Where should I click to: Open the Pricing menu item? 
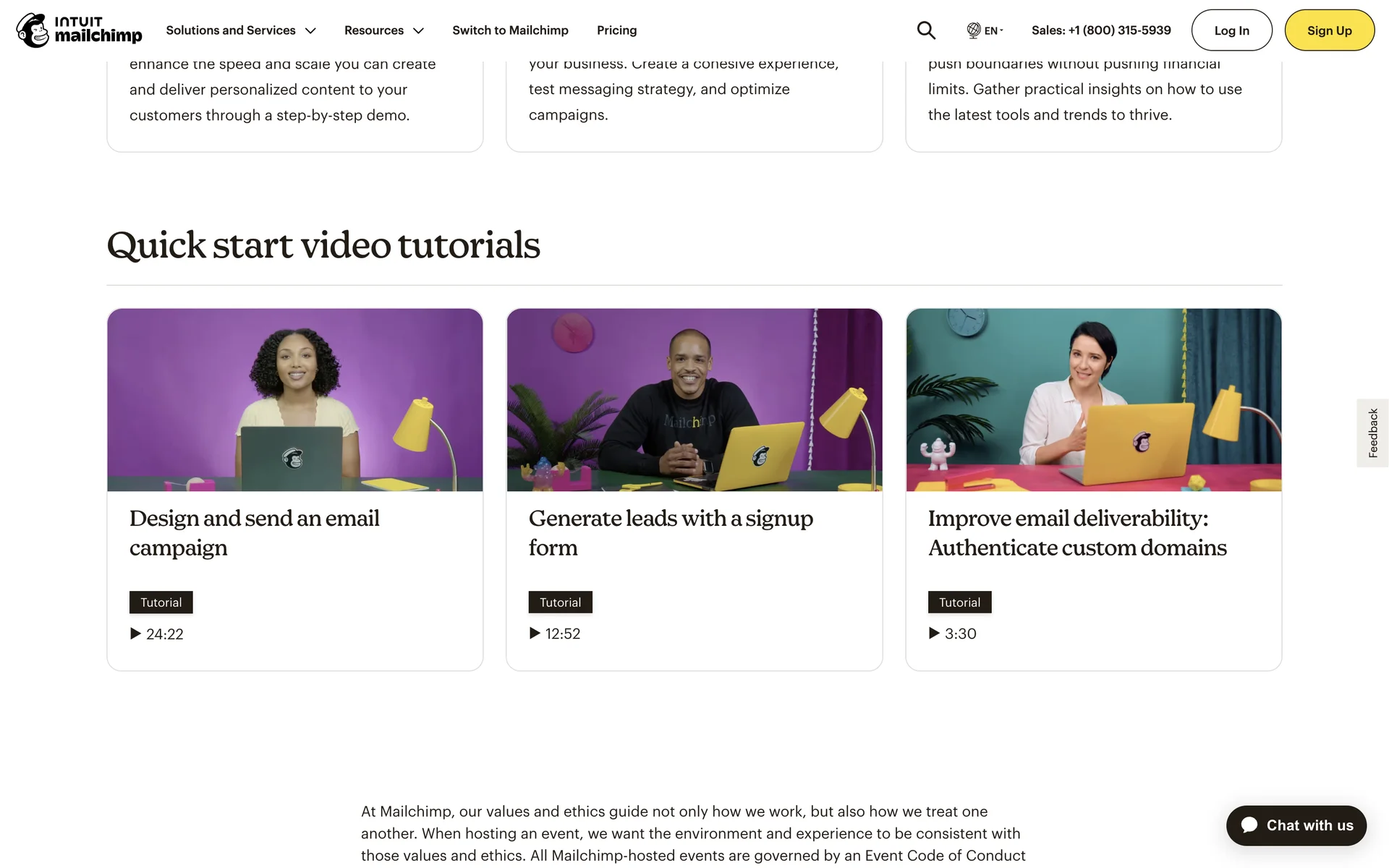click(616, 30)
